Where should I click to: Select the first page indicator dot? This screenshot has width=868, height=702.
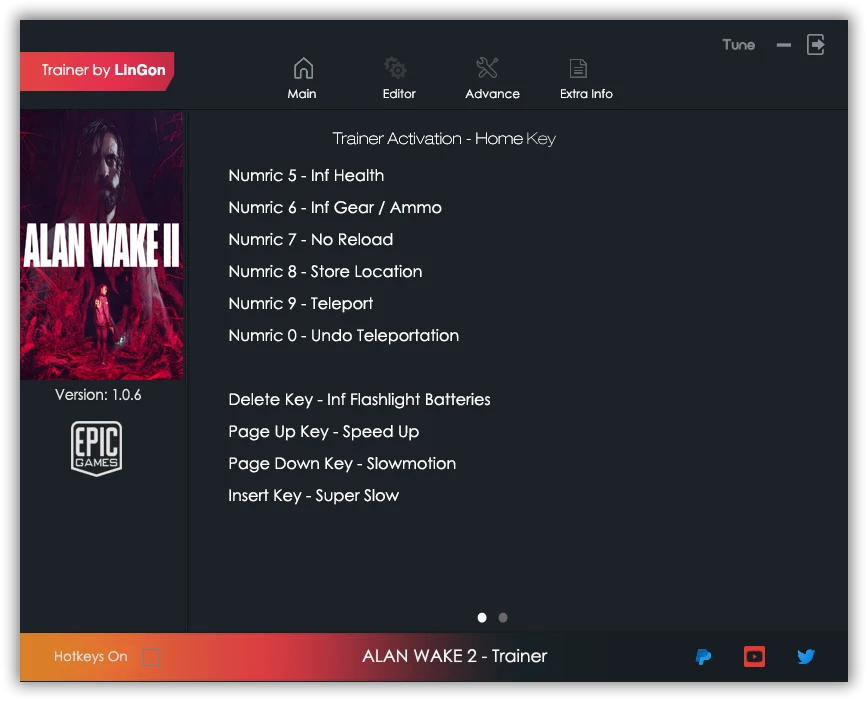(x=481, y=617)
